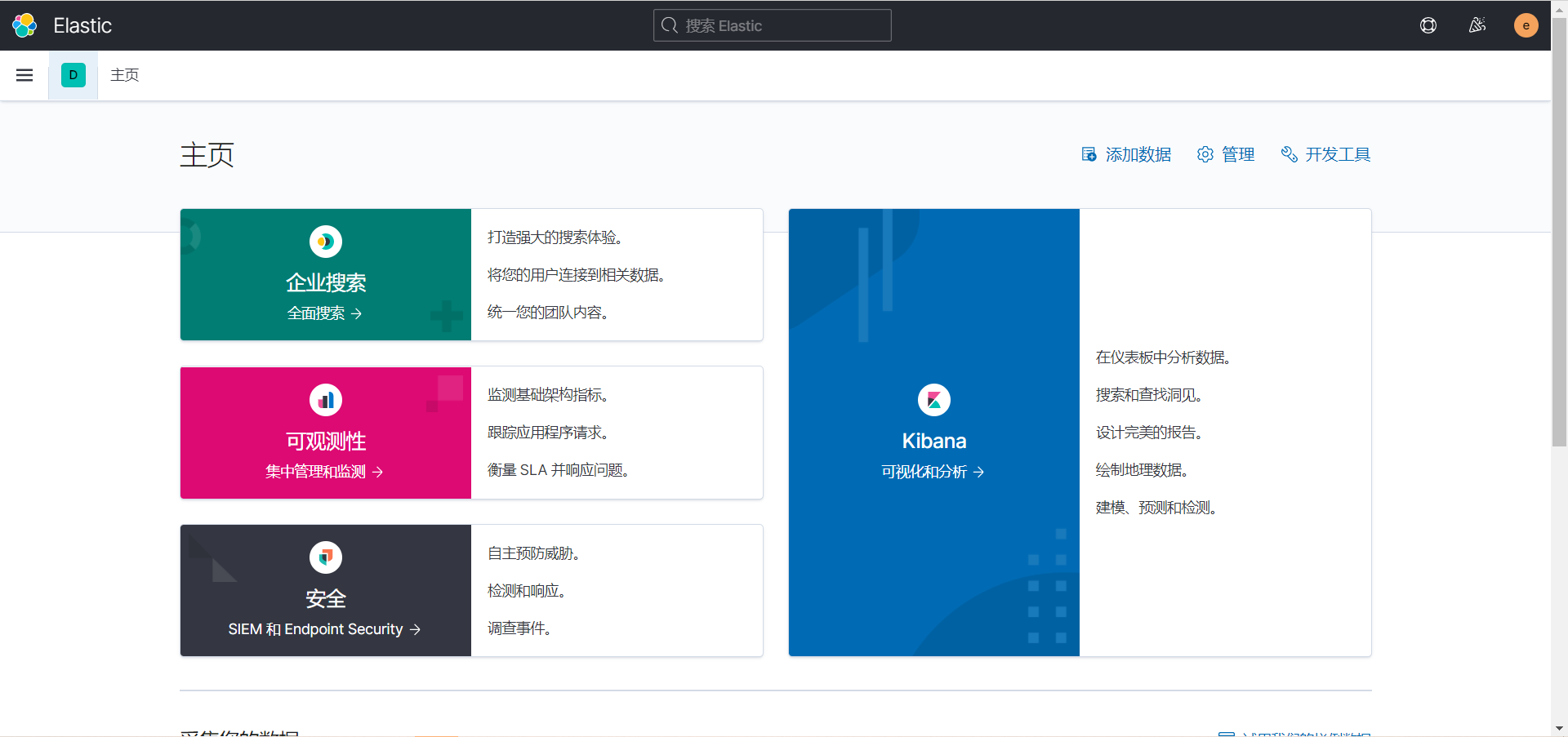Click the text 监测基础架构指标。
This screenshot has width=1568, height=737.
click(549, 395)
